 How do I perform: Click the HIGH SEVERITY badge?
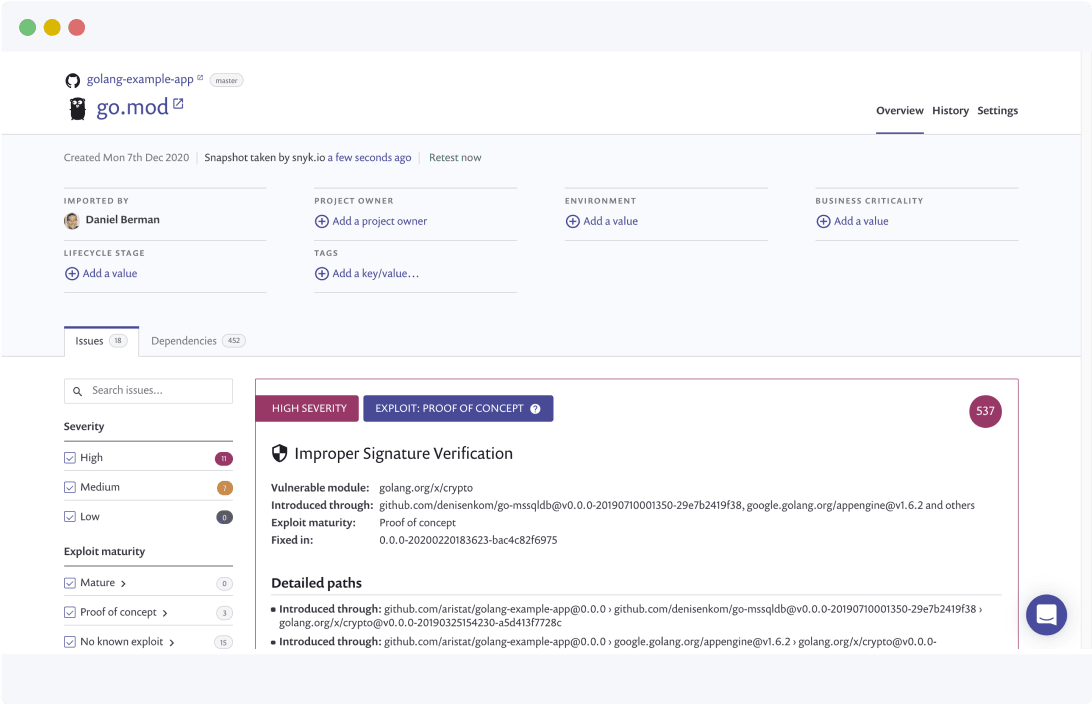point(307,409)
